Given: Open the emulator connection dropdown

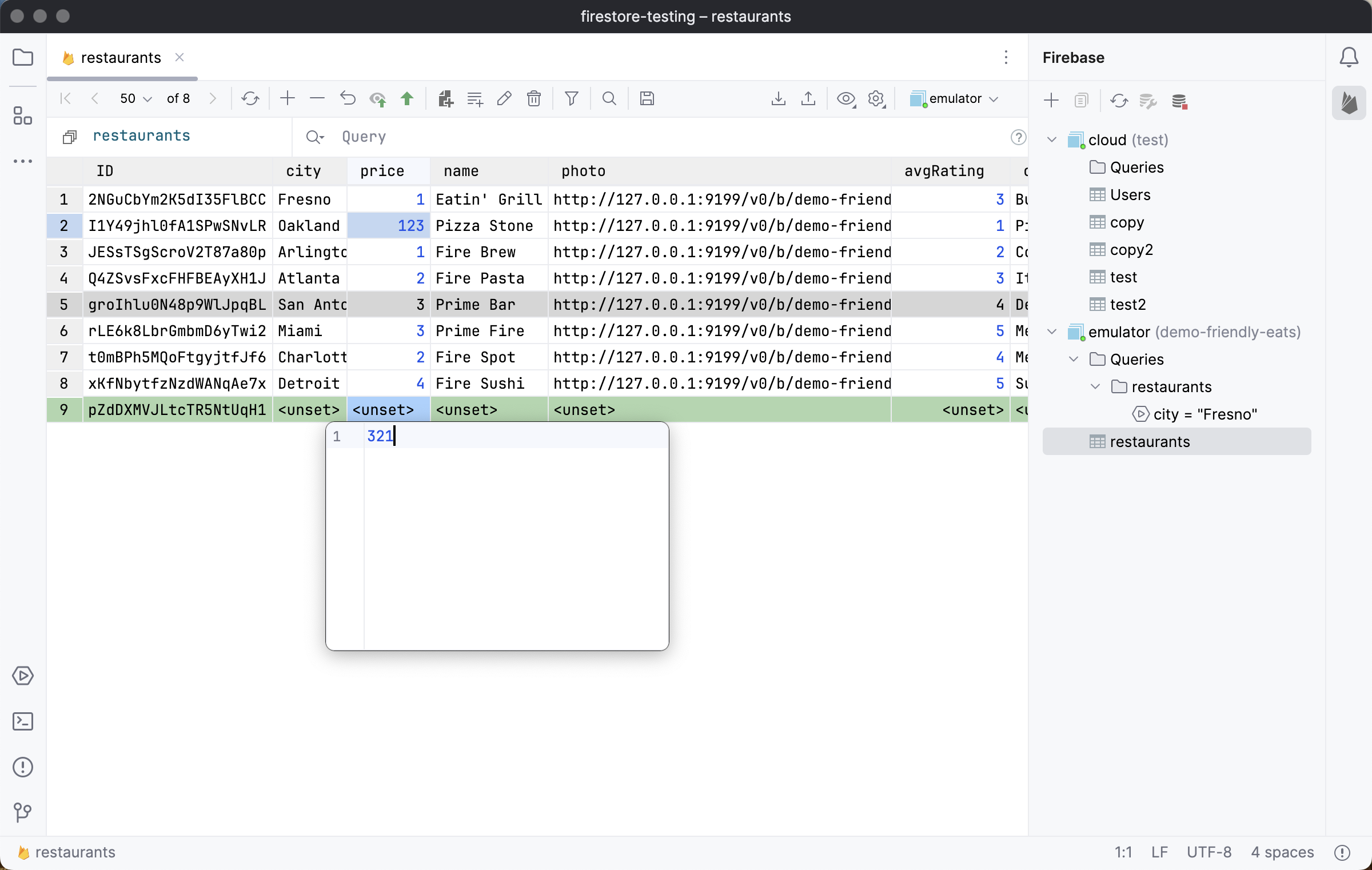Looking at the screenshot, I should 955,98.
